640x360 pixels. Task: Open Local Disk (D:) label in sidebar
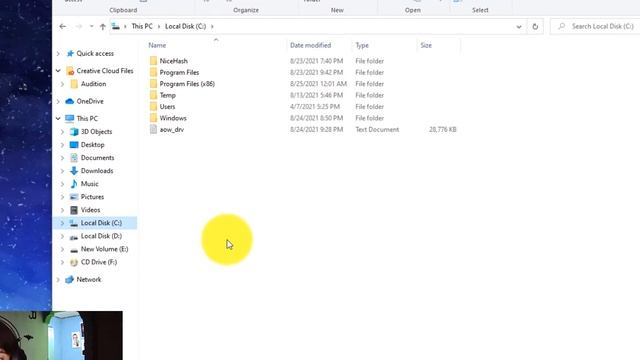101,236
